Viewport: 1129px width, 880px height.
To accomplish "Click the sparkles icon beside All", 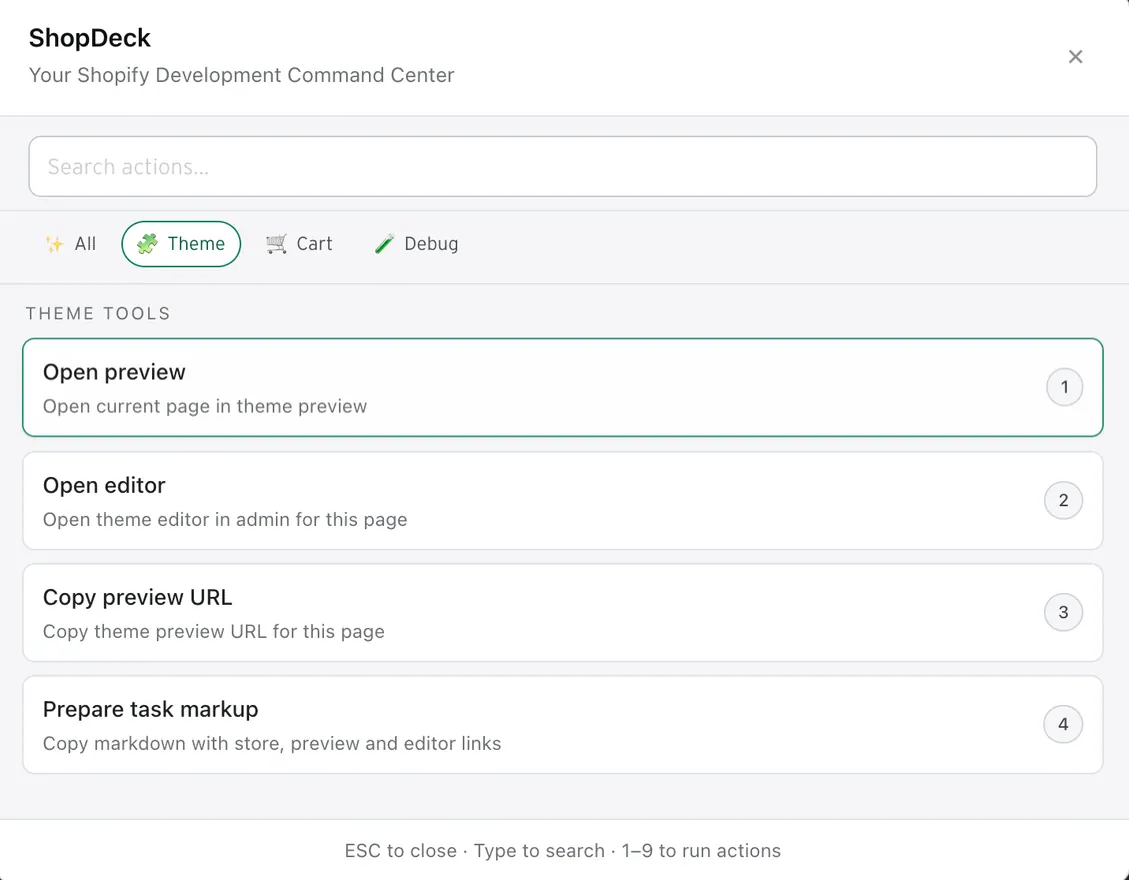I will click(55, 244).
